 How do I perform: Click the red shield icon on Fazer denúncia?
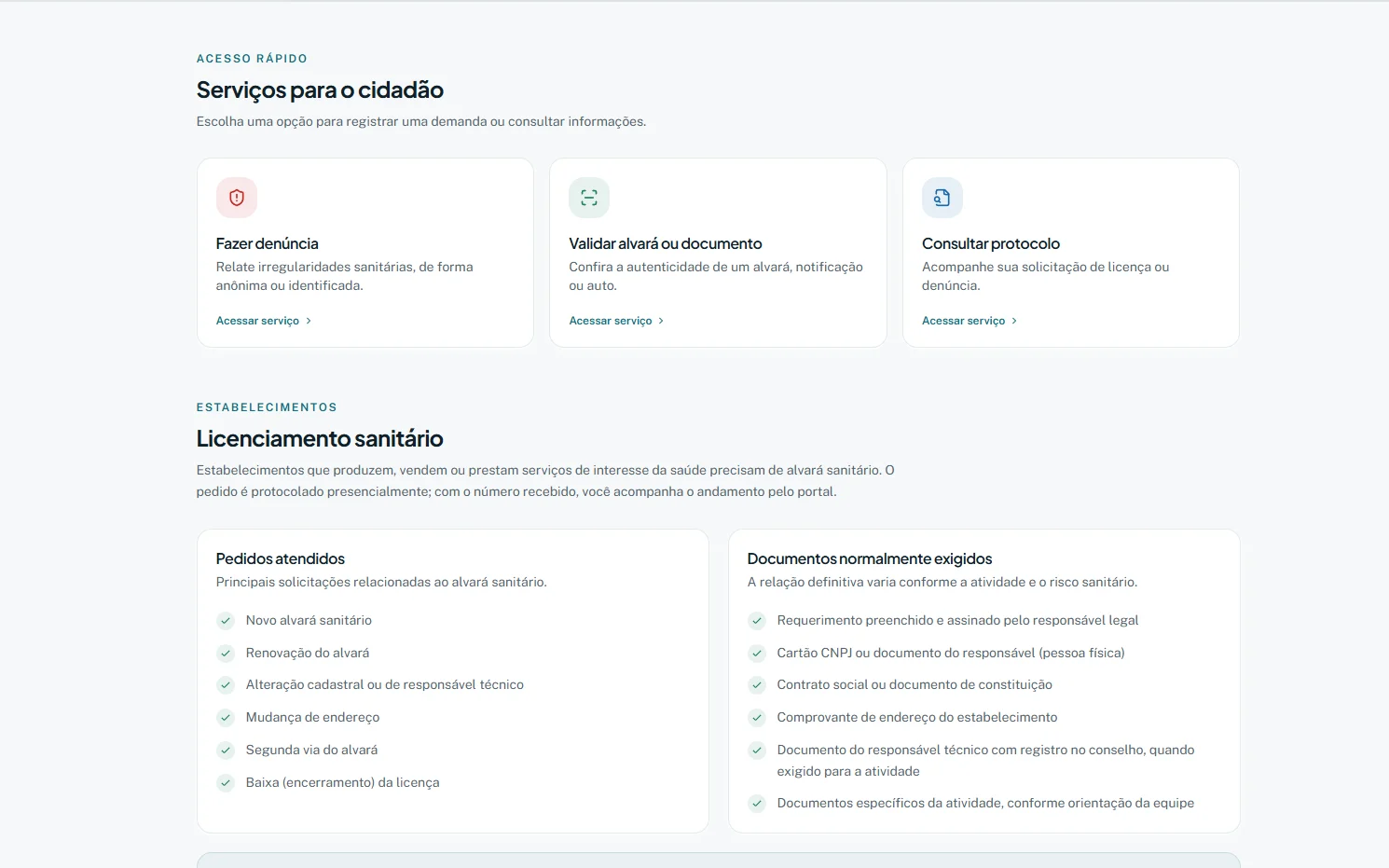pyautogui.click(x=237, y=198)
